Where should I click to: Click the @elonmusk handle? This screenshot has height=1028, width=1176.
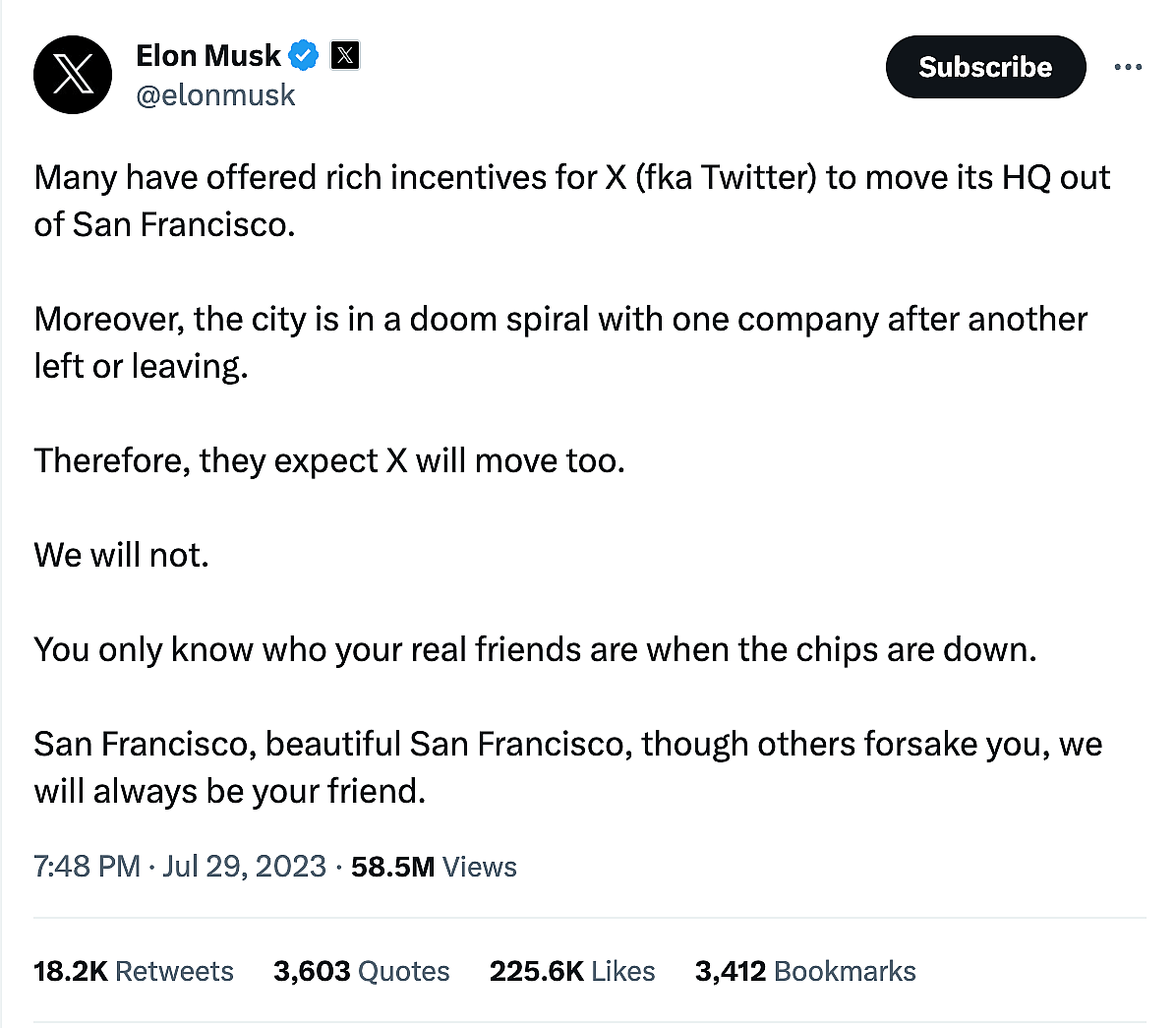[x=215, y=95]
